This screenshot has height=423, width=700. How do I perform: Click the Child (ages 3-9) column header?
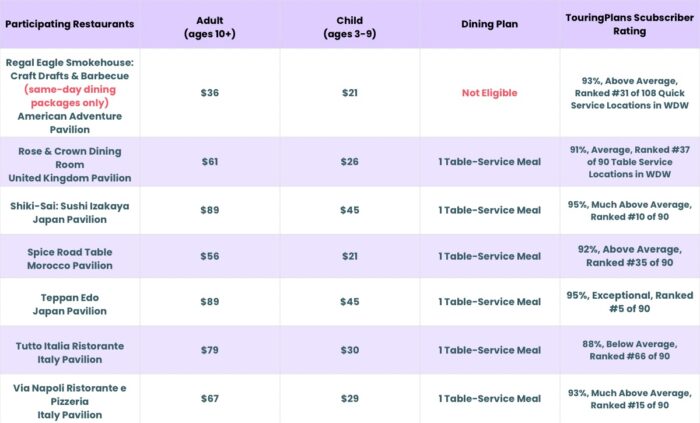350,24
